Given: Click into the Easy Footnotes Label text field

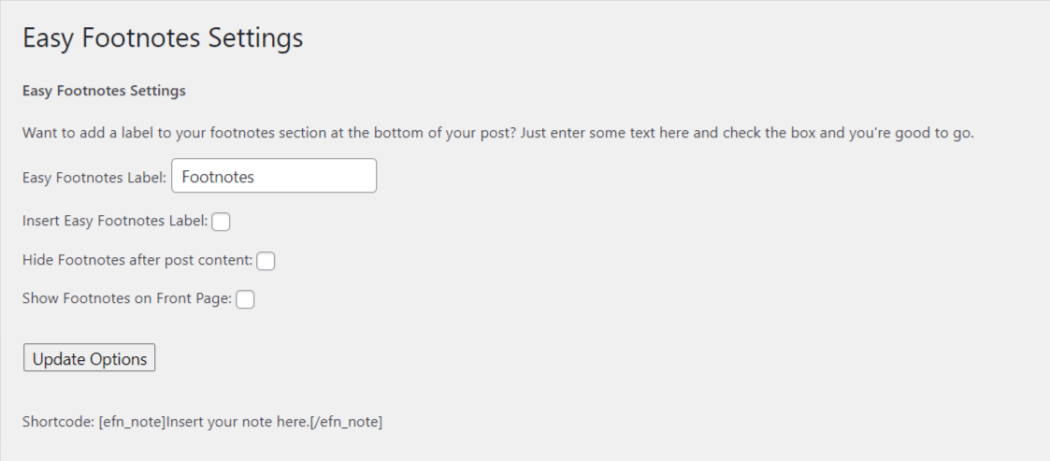Looking at the screenshot, I should (274, 176).
